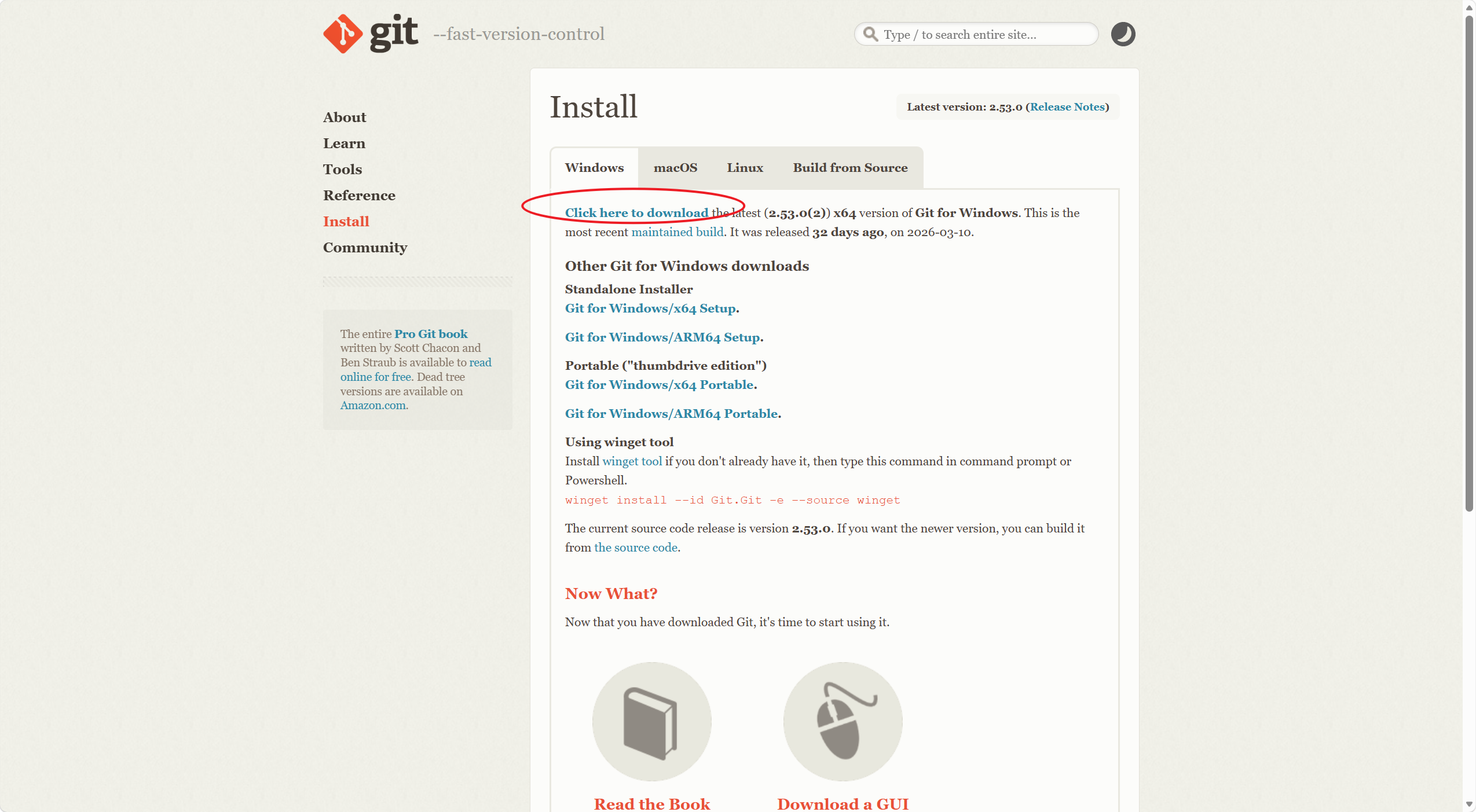Open the Pro Git book link

point(430,334)
